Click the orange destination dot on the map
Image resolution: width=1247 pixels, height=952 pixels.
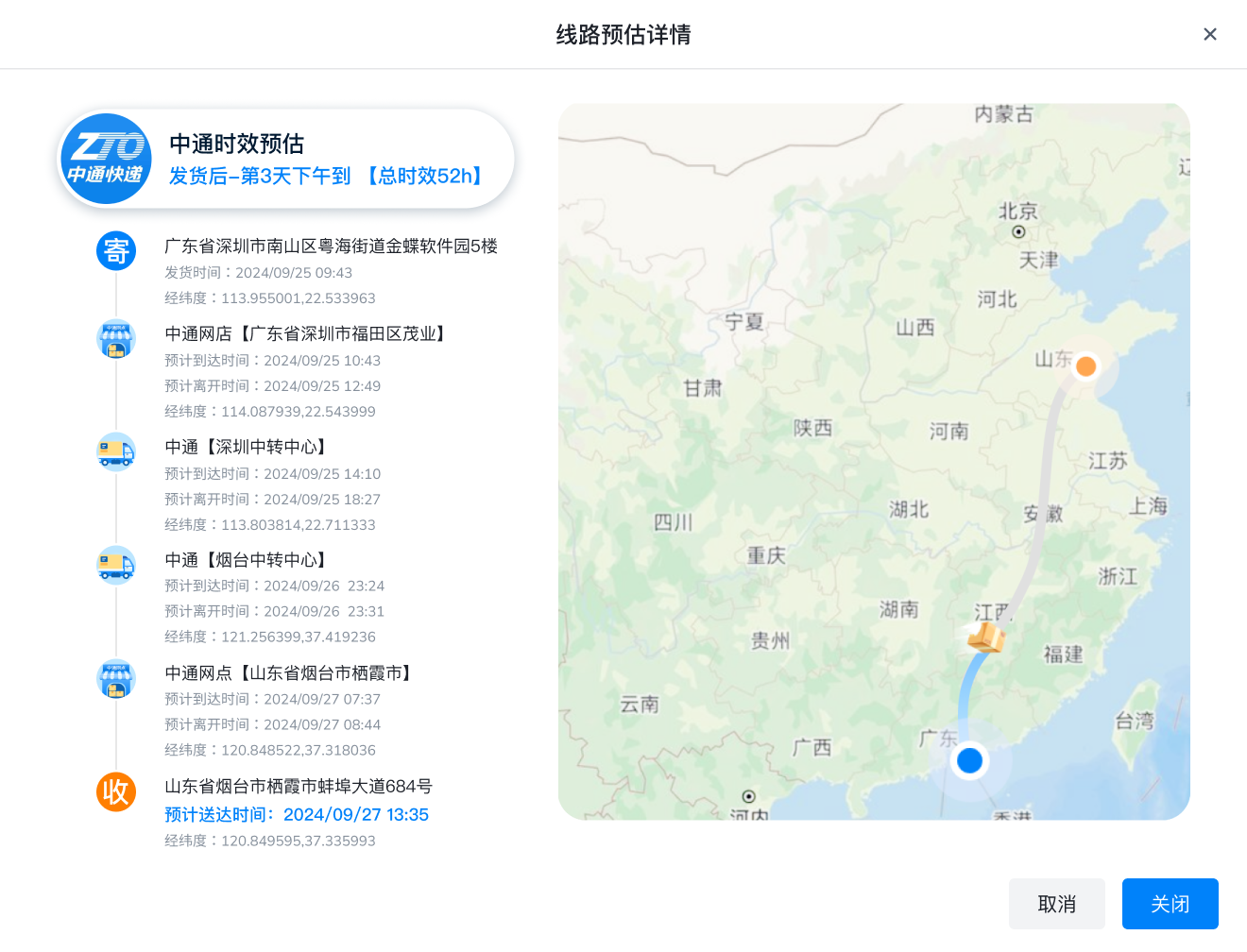tap(1086, 365)
